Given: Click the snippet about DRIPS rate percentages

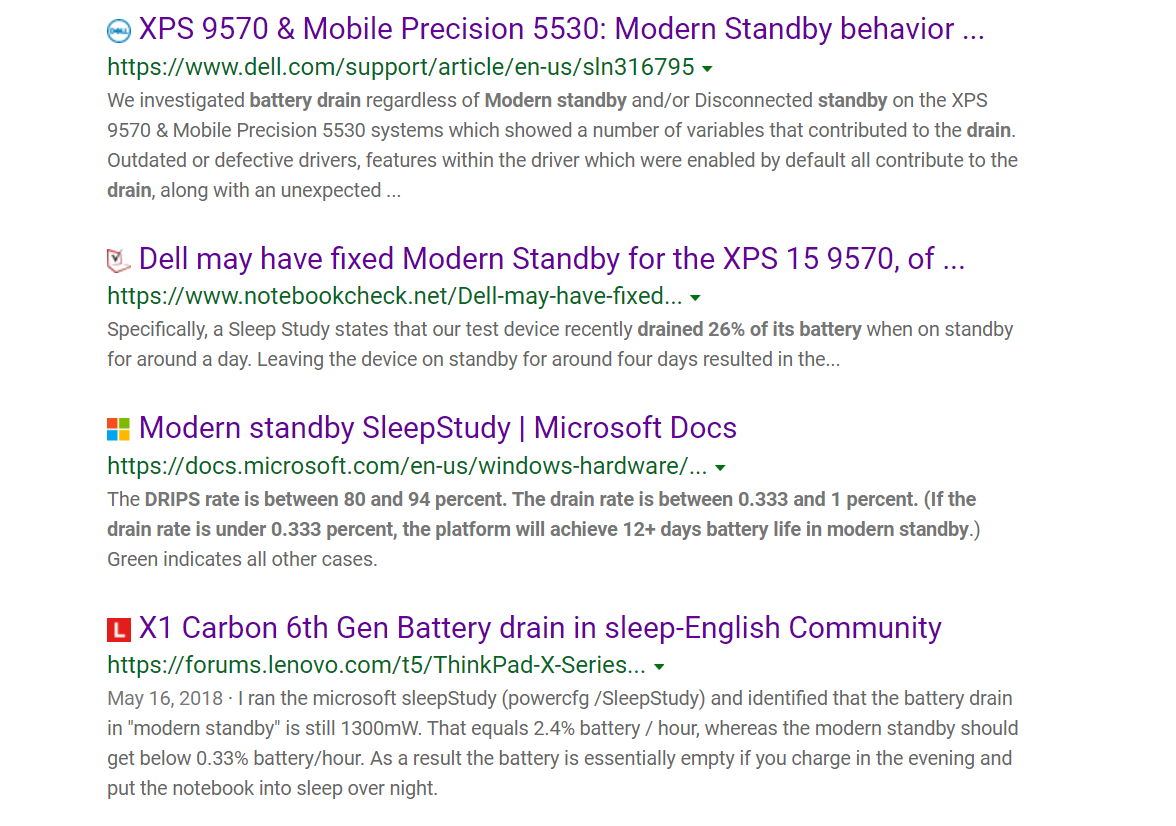Looking at the screenshot, I should [x=544, y=530].
